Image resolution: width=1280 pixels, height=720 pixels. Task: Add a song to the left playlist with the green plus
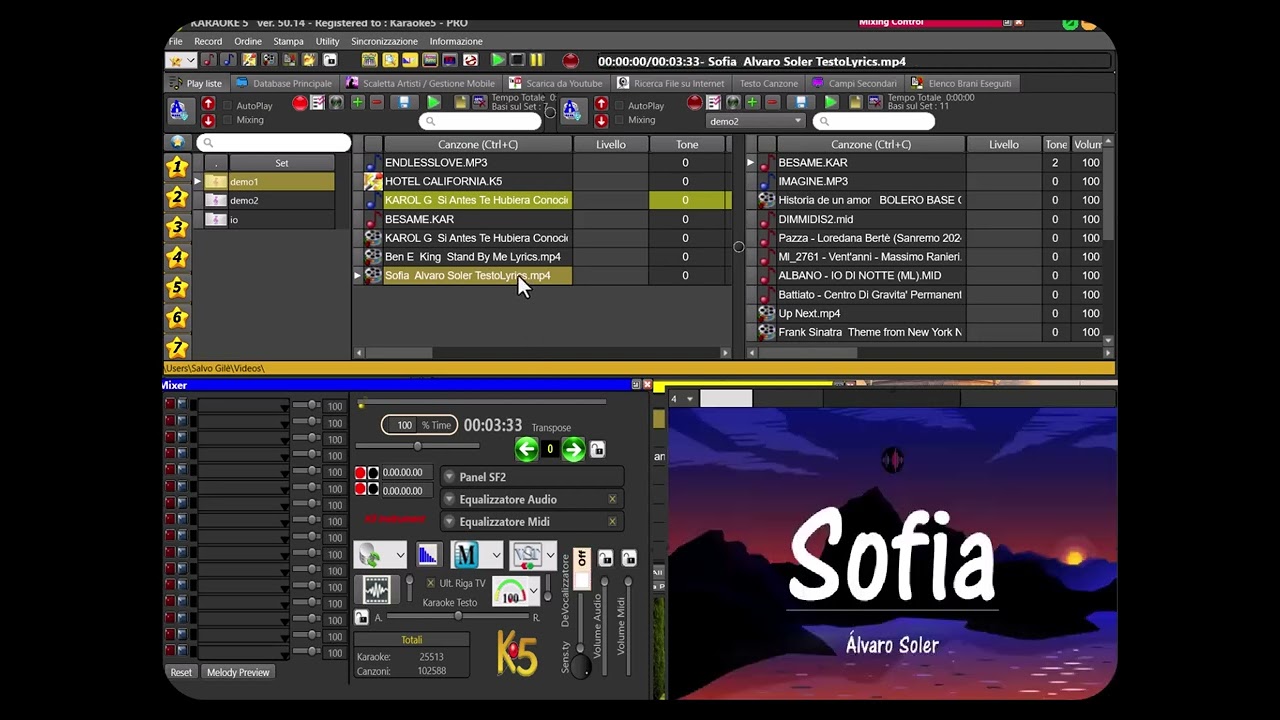coord(357,103)
